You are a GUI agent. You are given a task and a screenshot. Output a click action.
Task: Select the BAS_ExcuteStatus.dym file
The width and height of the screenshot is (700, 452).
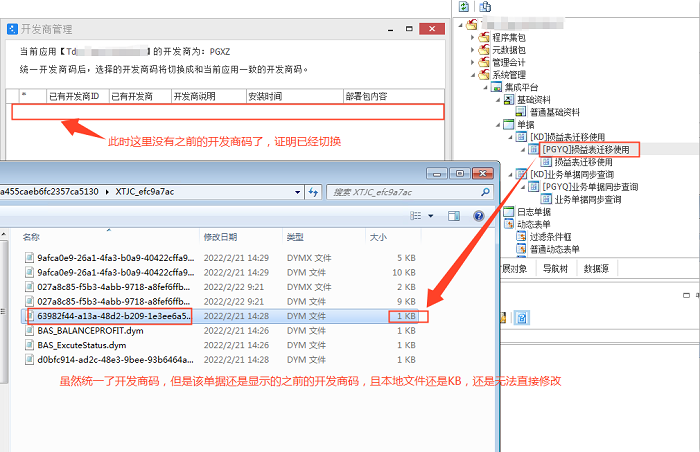tap(82, 344)
